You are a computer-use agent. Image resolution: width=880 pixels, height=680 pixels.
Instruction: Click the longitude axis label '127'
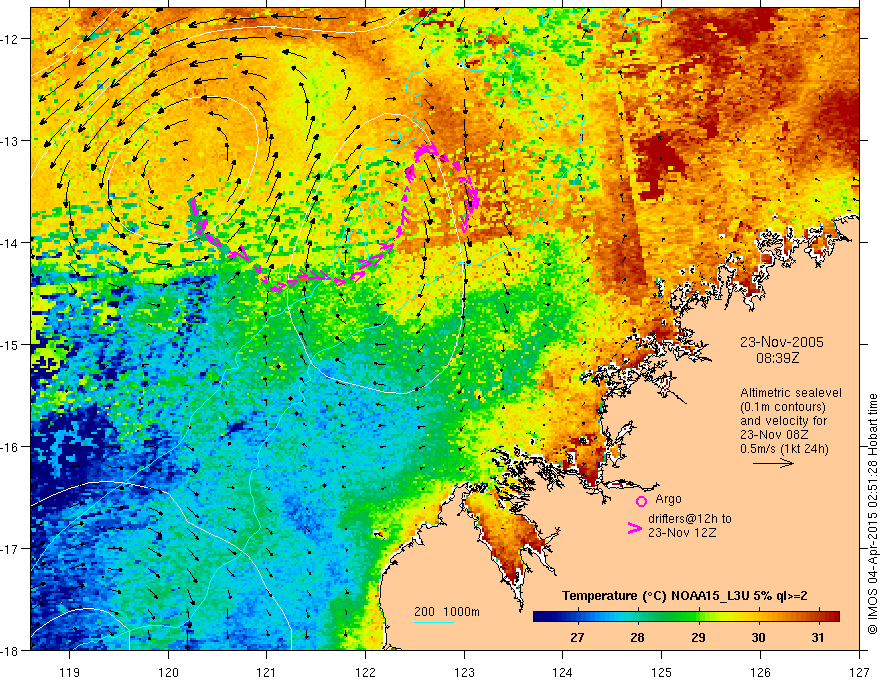[x=859, y=672]
